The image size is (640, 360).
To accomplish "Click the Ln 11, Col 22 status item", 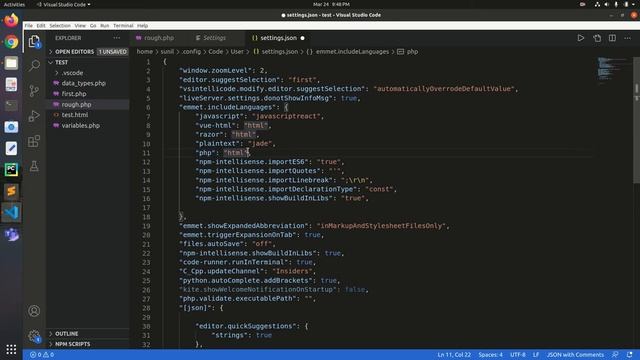I will 454,355.
